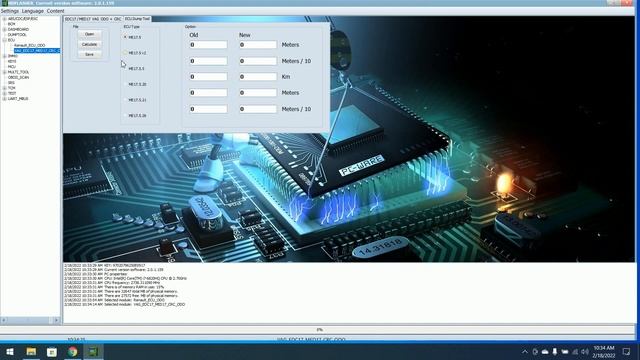Expand the ABS/CDC/ESP/ESC tree node

pos(4,19)
